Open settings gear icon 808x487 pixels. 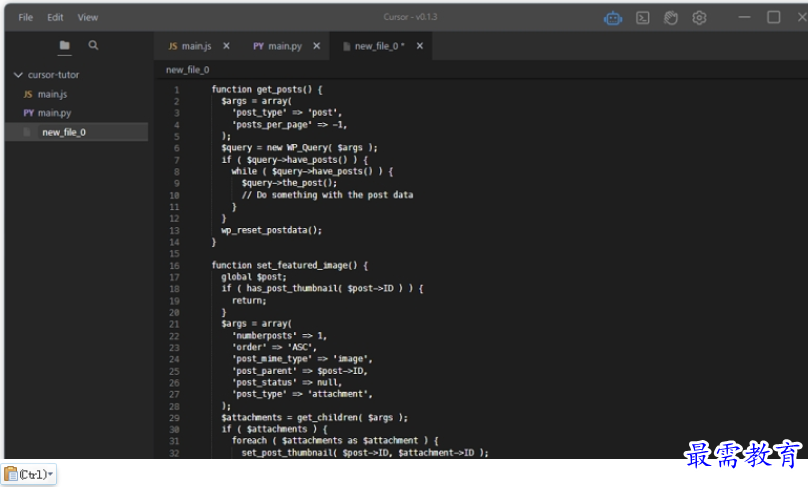pos(699,18)
